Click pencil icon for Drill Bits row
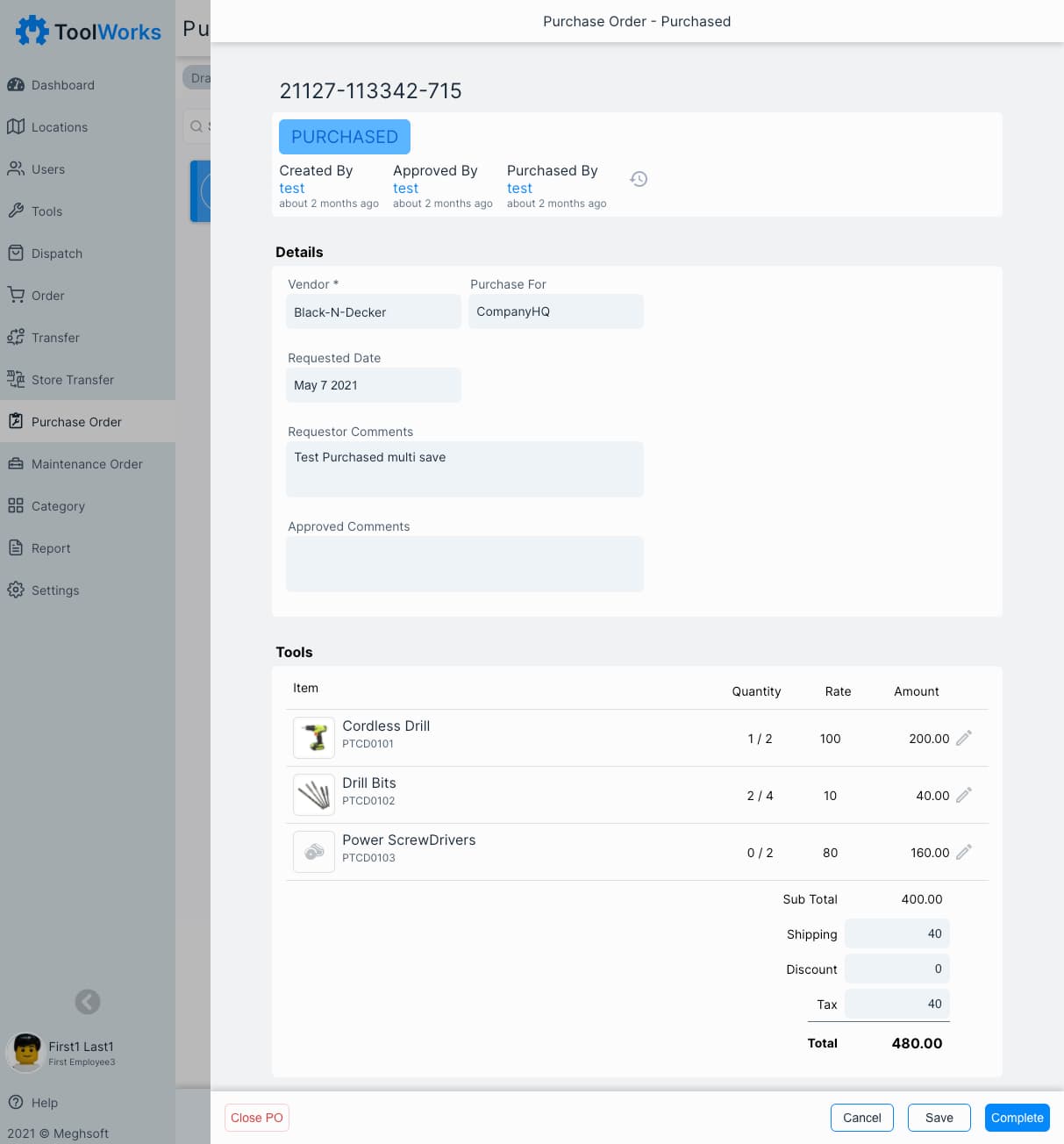The width and height of the screenshot is (1064, 1144). (x=963, y=795)
